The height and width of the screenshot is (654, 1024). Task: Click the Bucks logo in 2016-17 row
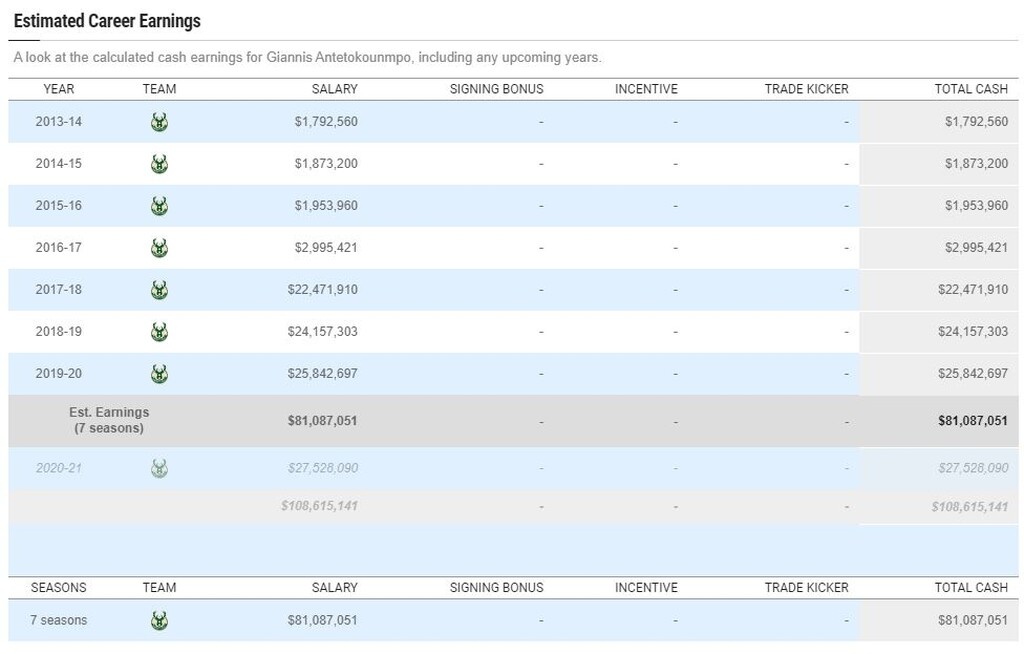pyautogui.click(x=159, y=248)
